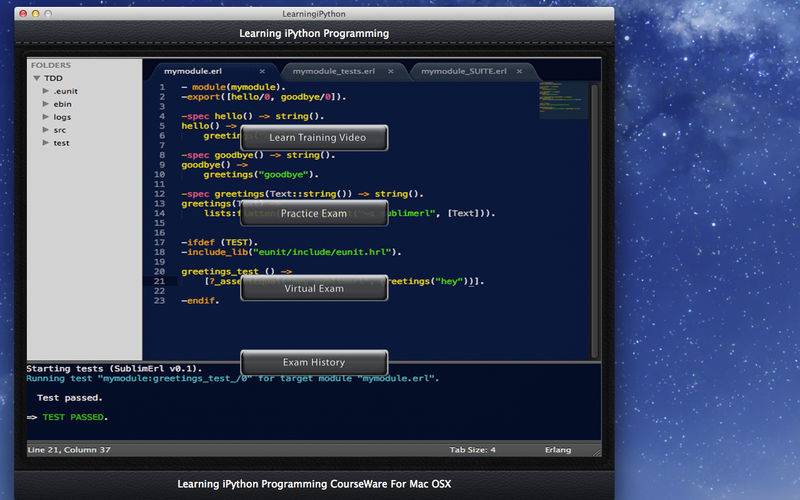Switch to the mymodule_tests.erl tab
The image size is (800, 500).
point(334,71)
